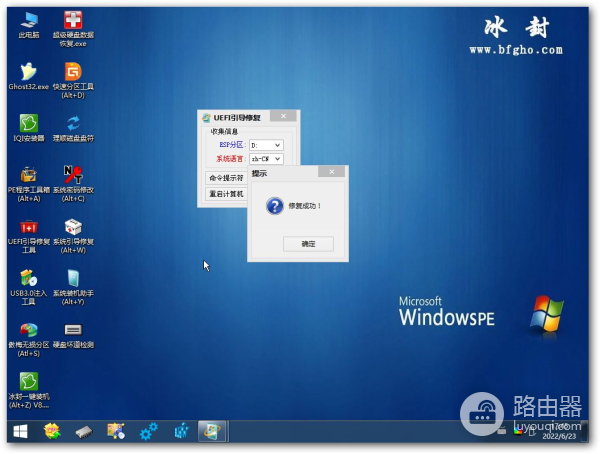The width and height of the screenshot is (600, 454).
Task: Click the 确定 button in the prompt dialog
Action: [308, 244]
